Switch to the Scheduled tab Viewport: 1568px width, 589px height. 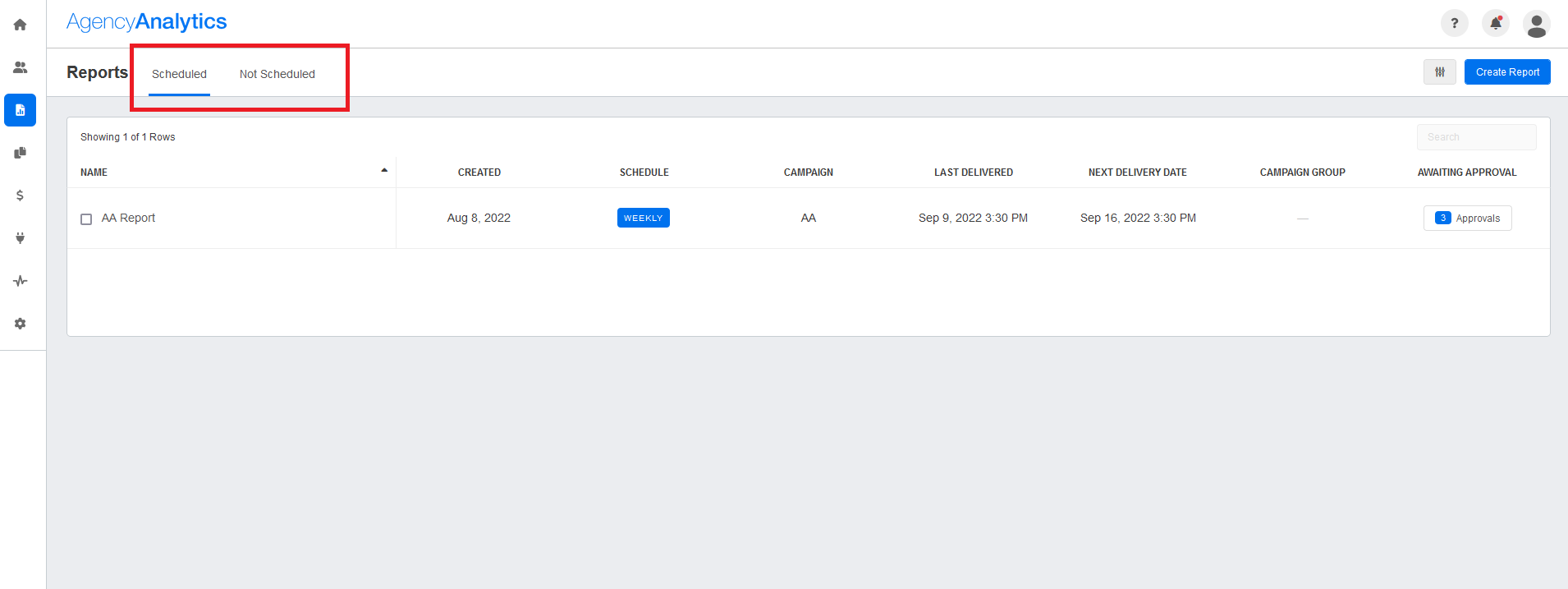179,74
